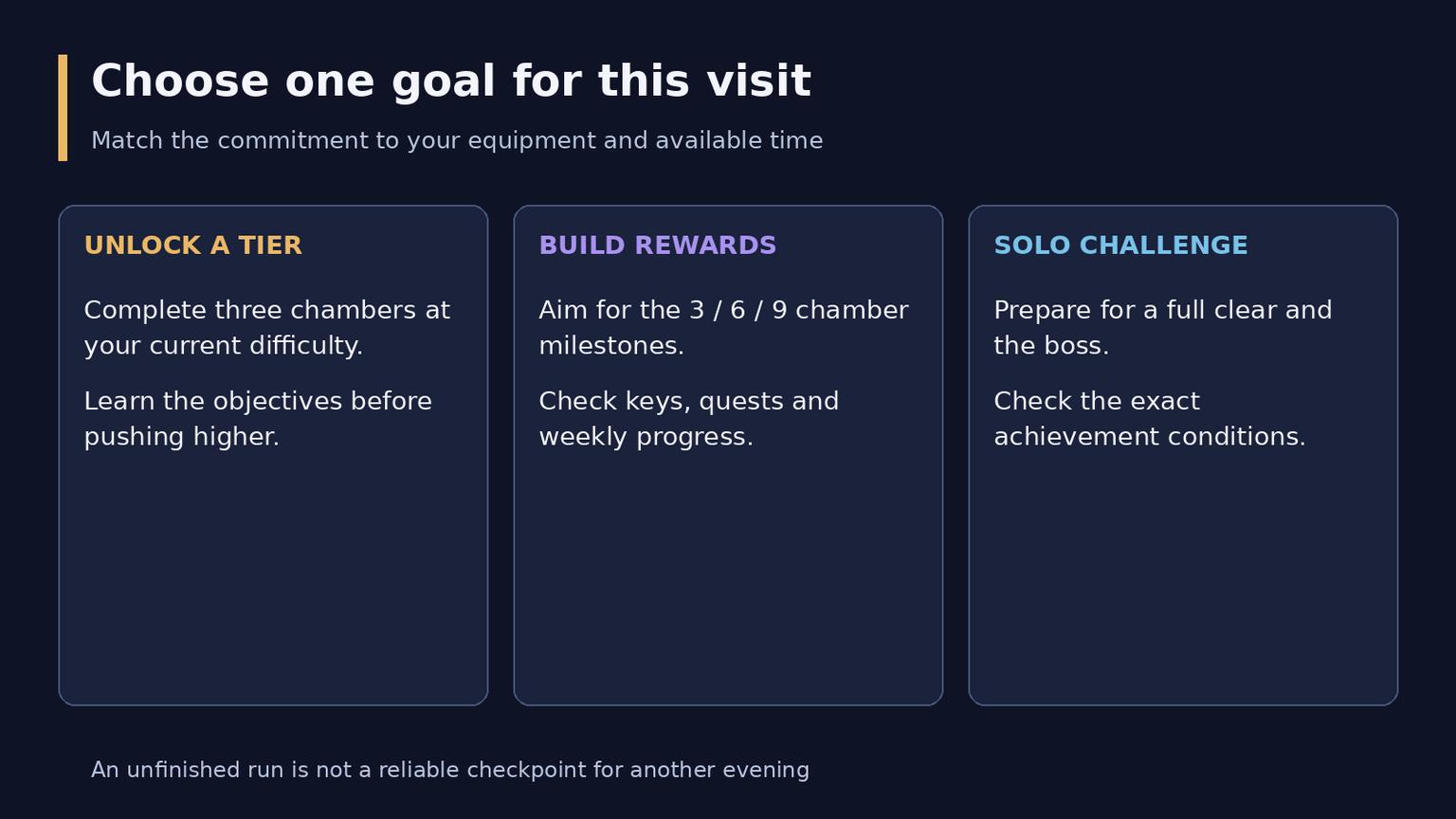Select the Unlock a Tier card heading

(x=193, y=246)
